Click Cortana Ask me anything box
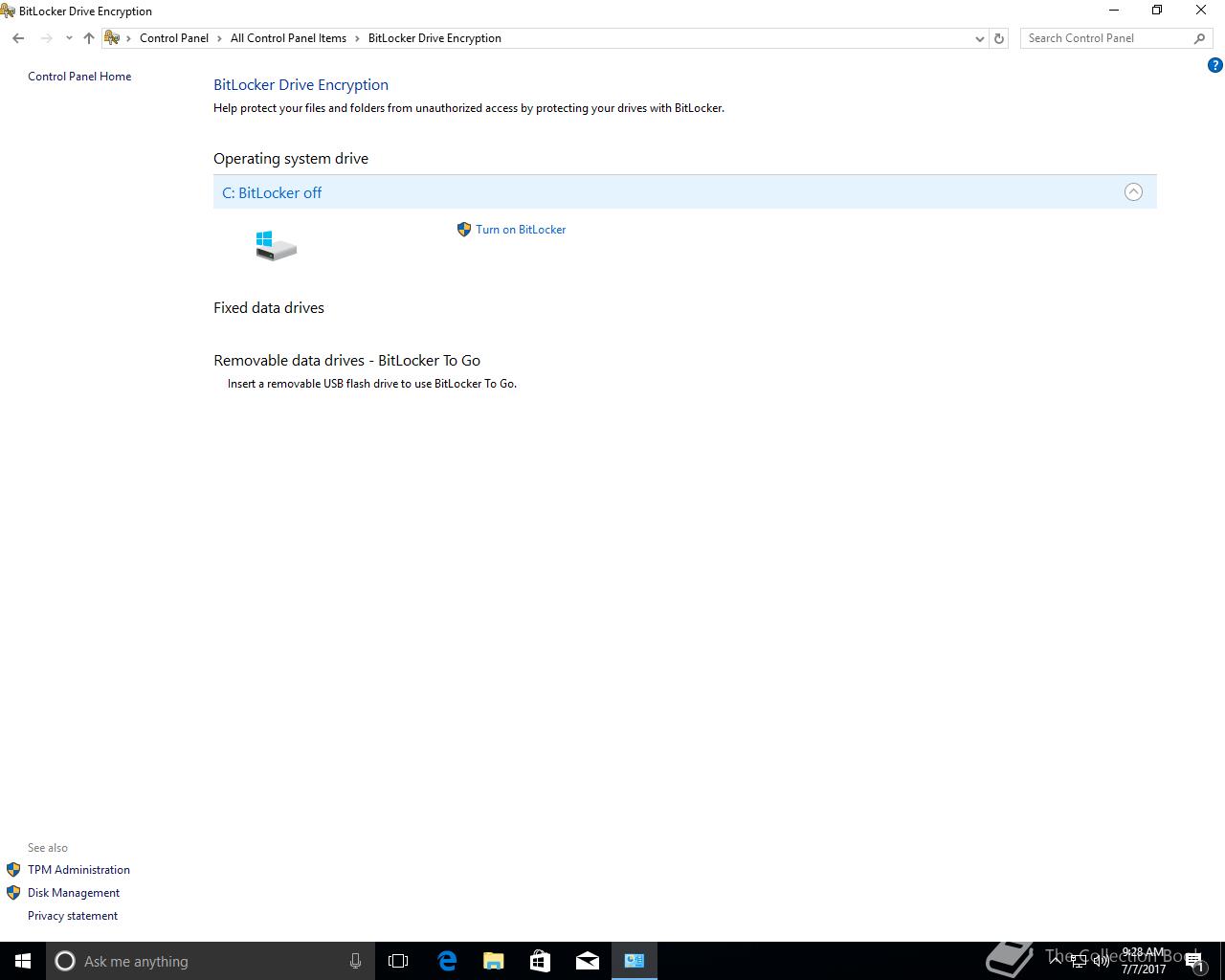This screenshot has height=980, width=1225. pos(210,961)
